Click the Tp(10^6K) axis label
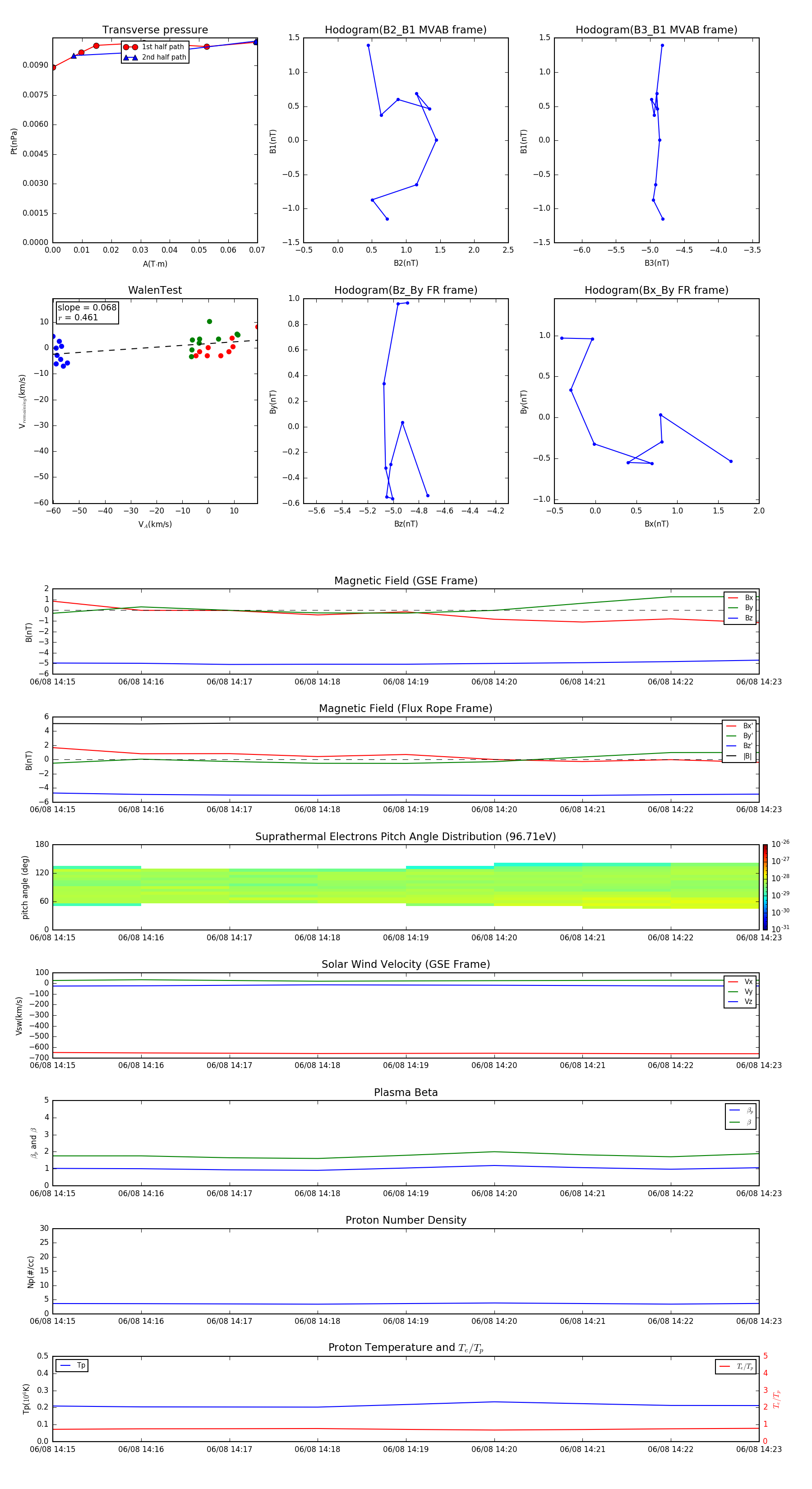812x1489 pixels. point(26,1399)
